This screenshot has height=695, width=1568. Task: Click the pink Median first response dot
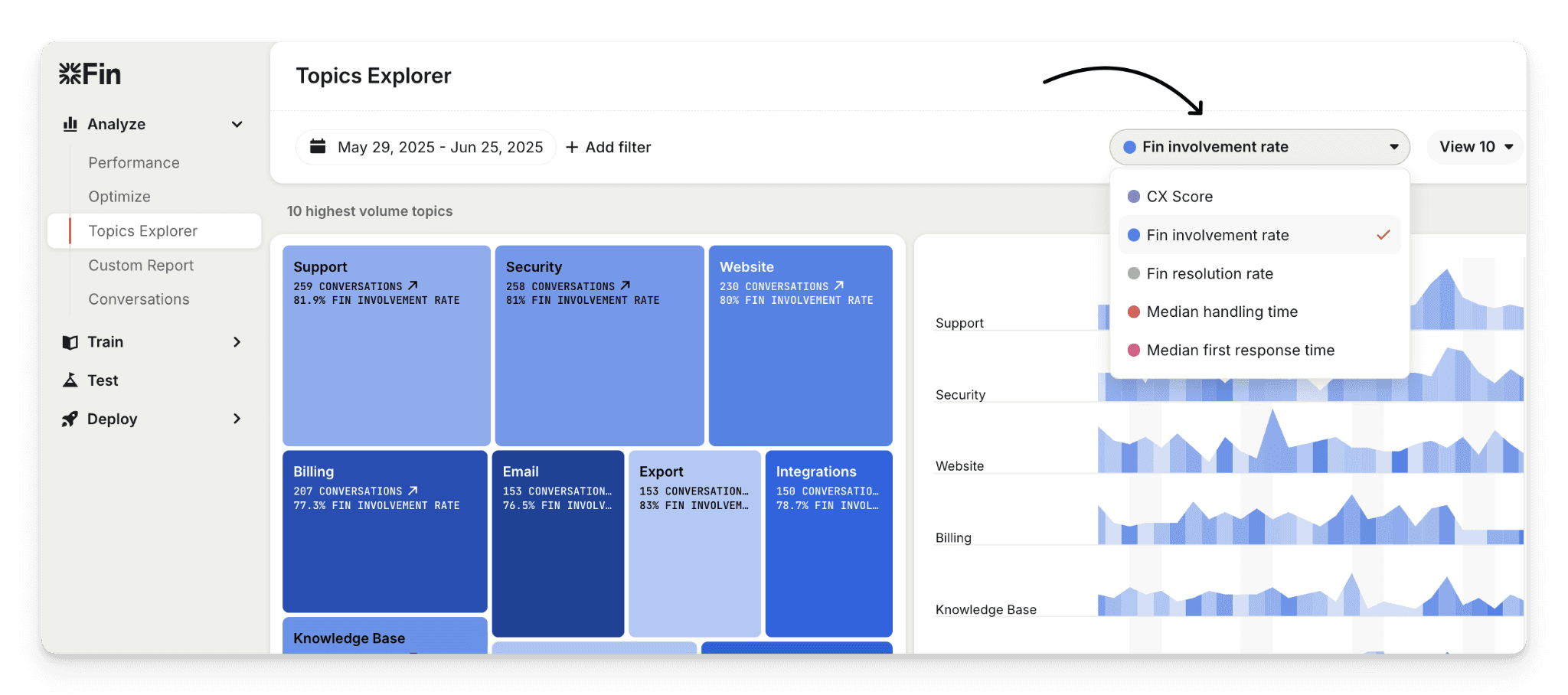(1134, 350)
